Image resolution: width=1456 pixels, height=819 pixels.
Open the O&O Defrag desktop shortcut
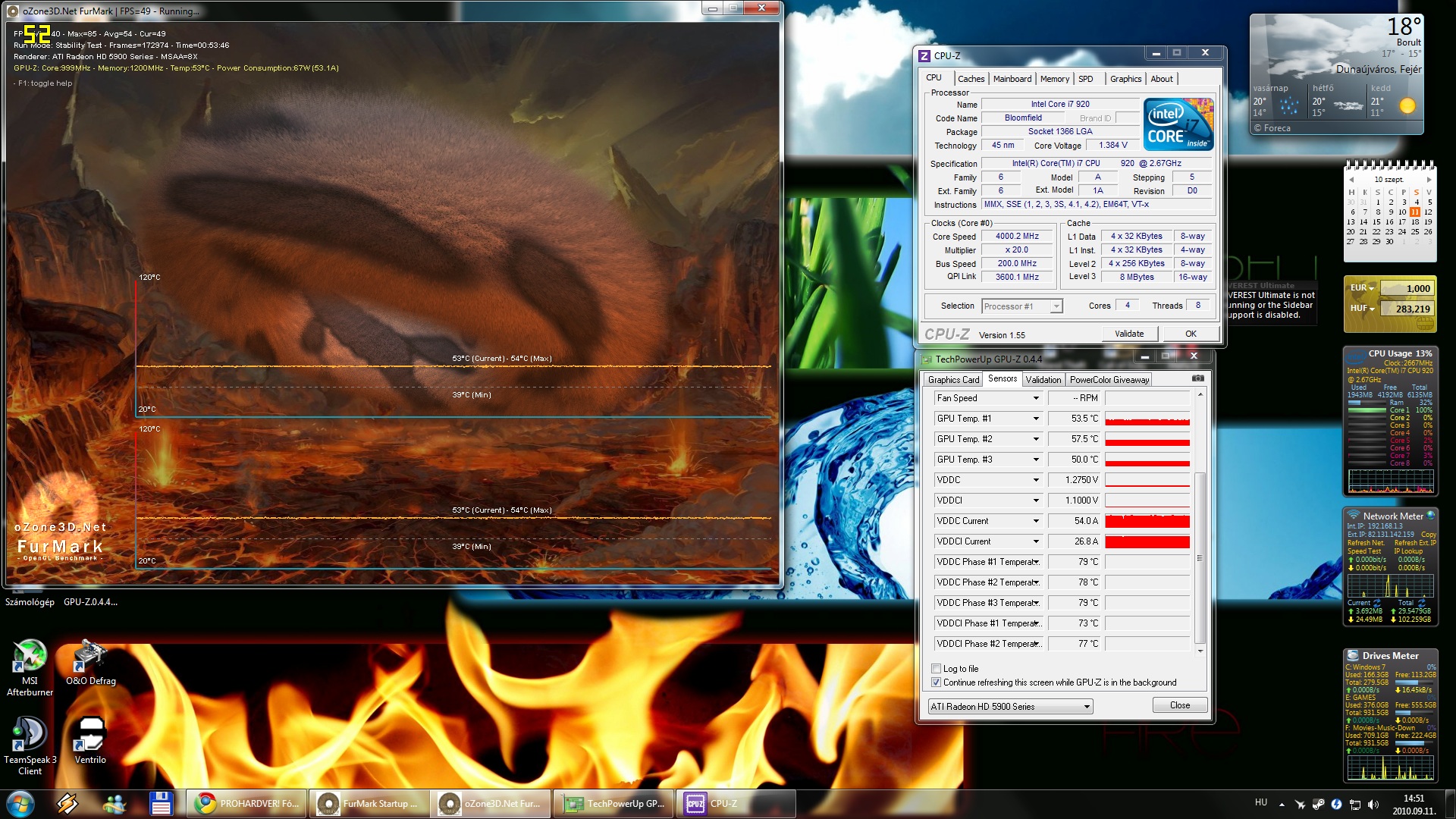(x=90, y=662)
